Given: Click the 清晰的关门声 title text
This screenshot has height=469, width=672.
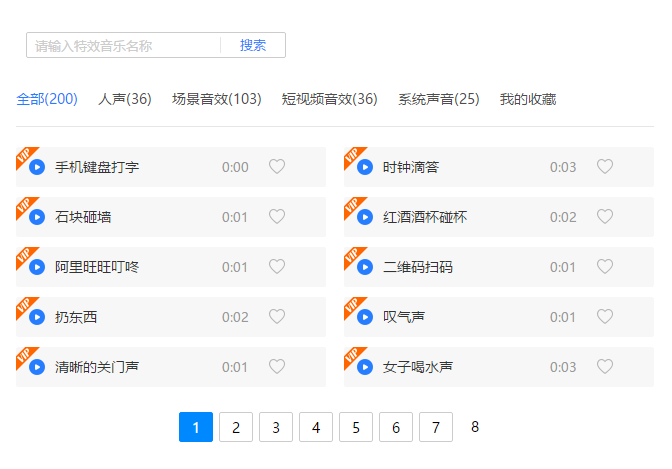Looking at the screenshot, I should (x=97, y=367).
